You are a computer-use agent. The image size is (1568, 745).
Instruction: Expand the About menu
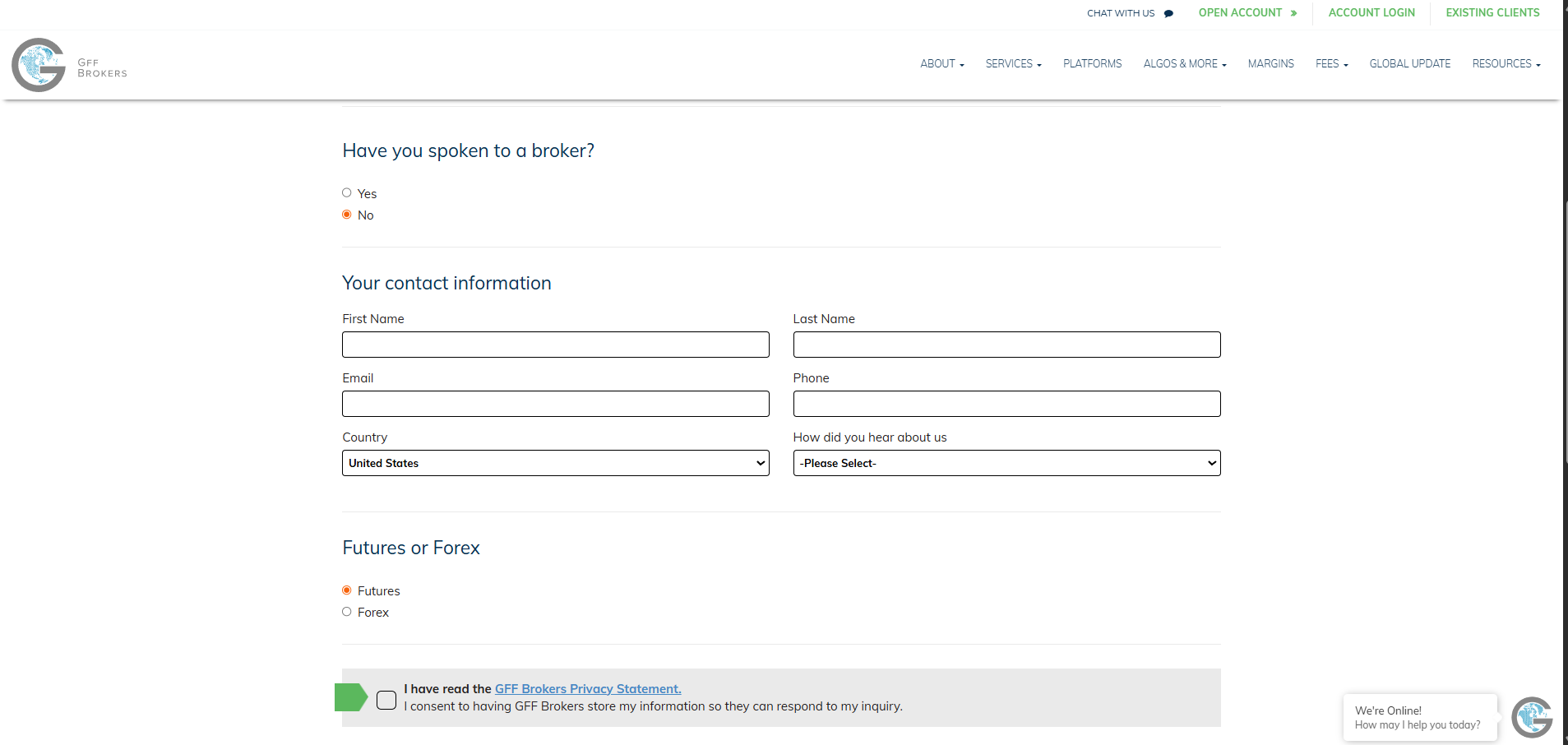[x=941, y=64]
